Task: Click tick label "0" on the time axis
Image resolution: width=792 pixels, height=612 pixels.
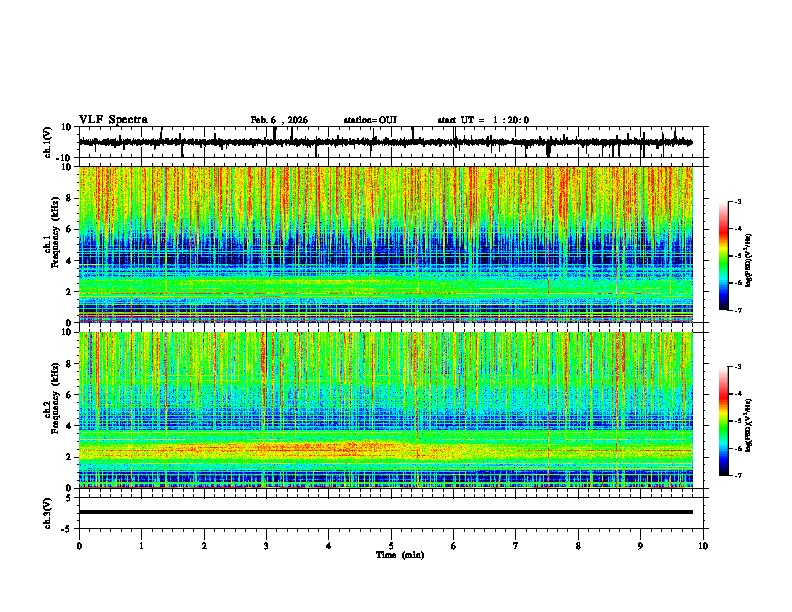Action: pyautogui.click(x=79, y=546)
